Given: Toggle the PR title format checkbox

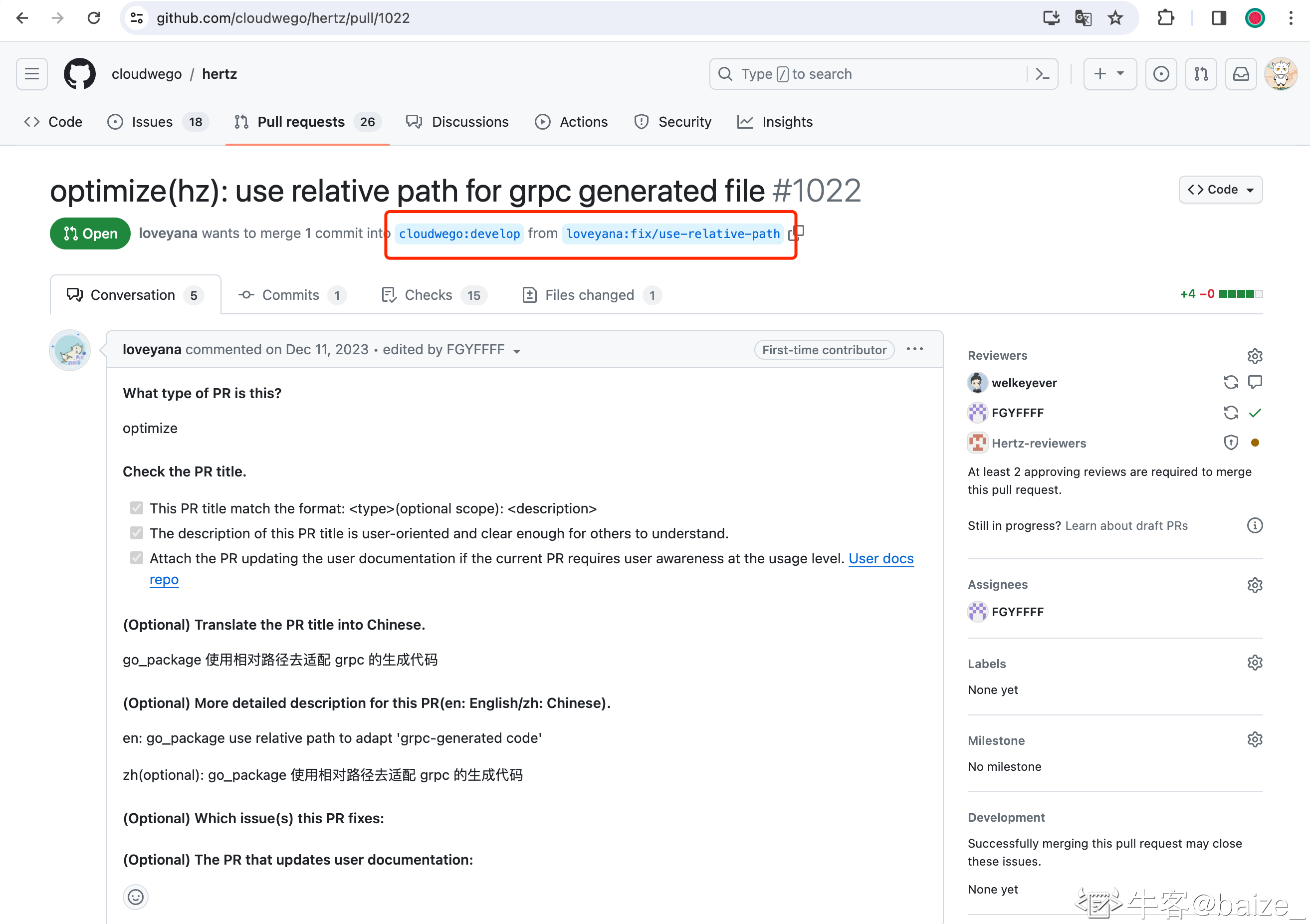Looking at the screenshot, I should (136, 508).
